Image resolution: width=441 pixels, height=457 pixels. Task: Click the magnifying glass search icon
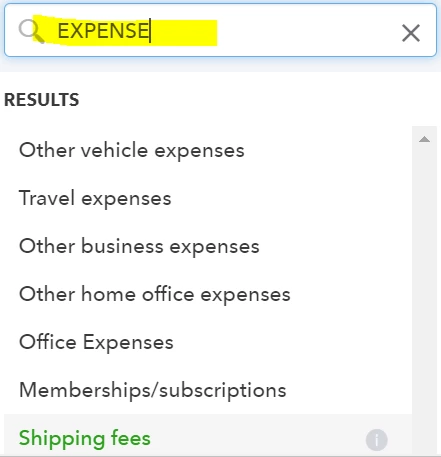[x=31, y=31]
